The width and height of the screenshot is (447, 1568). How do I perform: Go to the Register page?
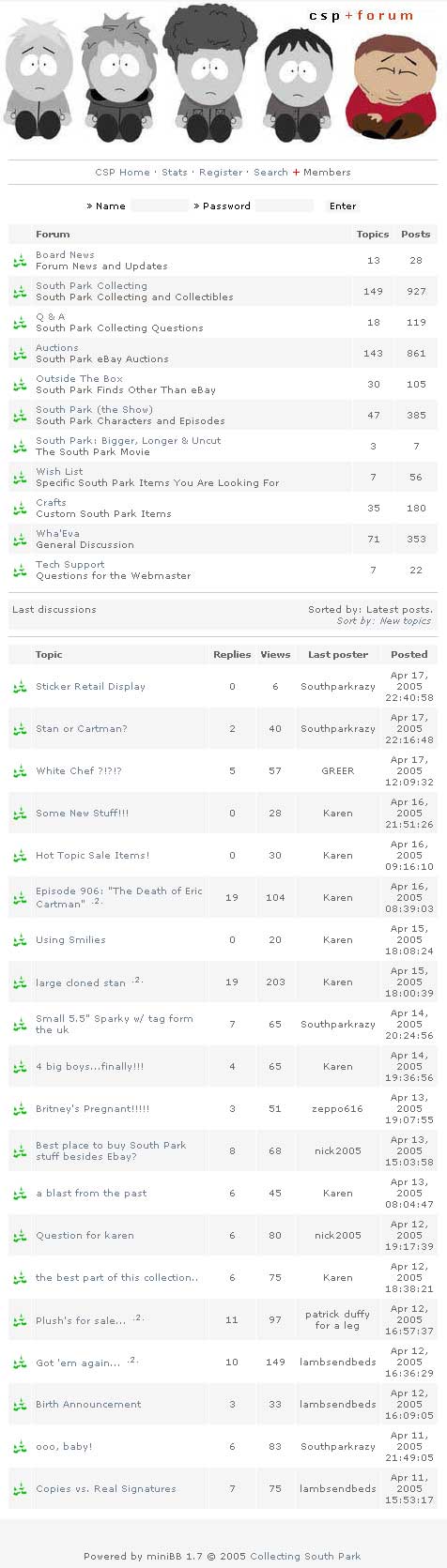(x=221, y=173)
